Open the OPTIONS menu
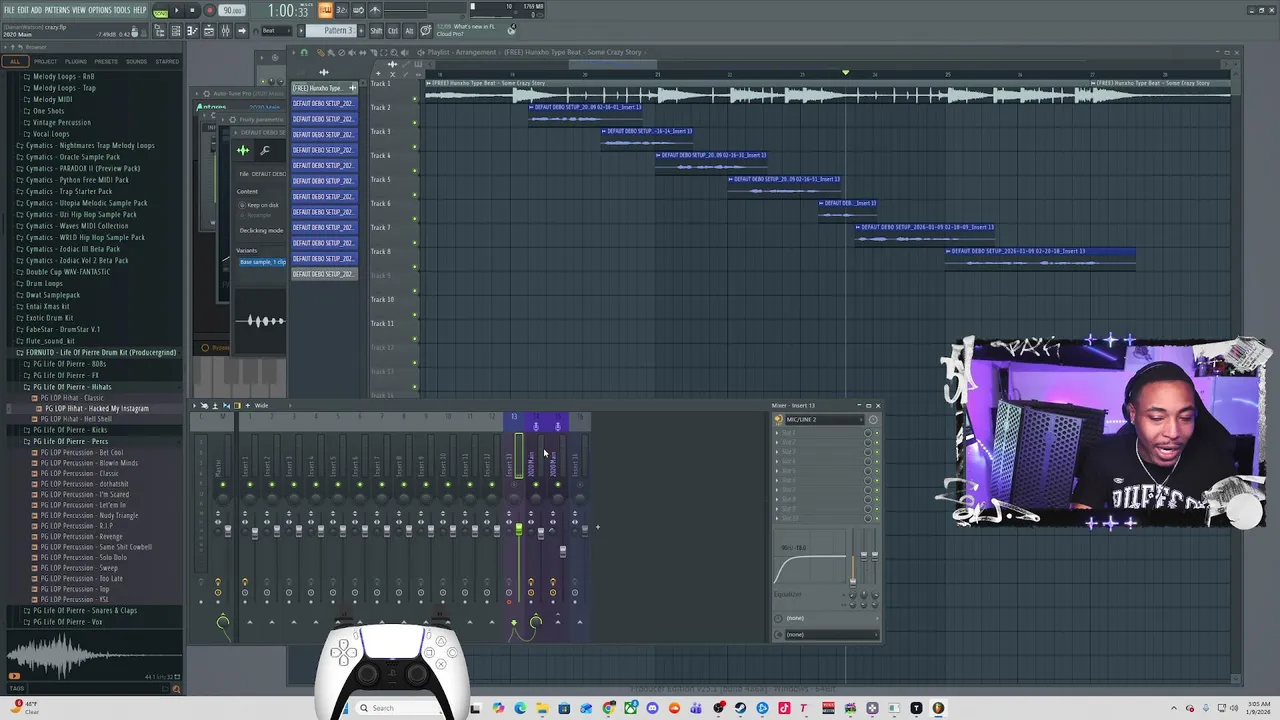This screenshot has height=720, width=1280. (100, 10)
